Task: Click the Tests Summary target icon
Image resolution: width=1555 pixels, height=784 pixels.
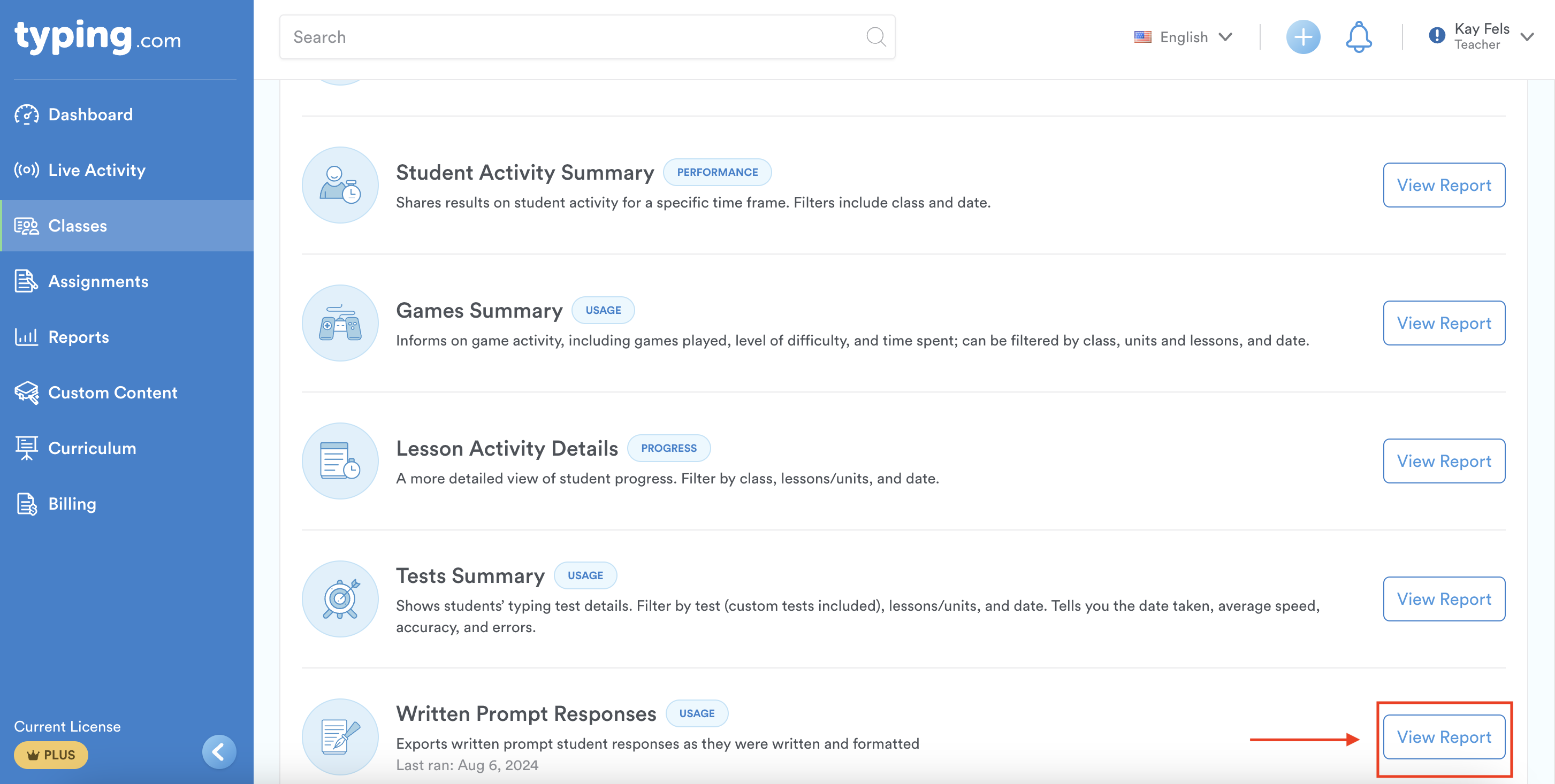Action: click(x=340, y=599)
